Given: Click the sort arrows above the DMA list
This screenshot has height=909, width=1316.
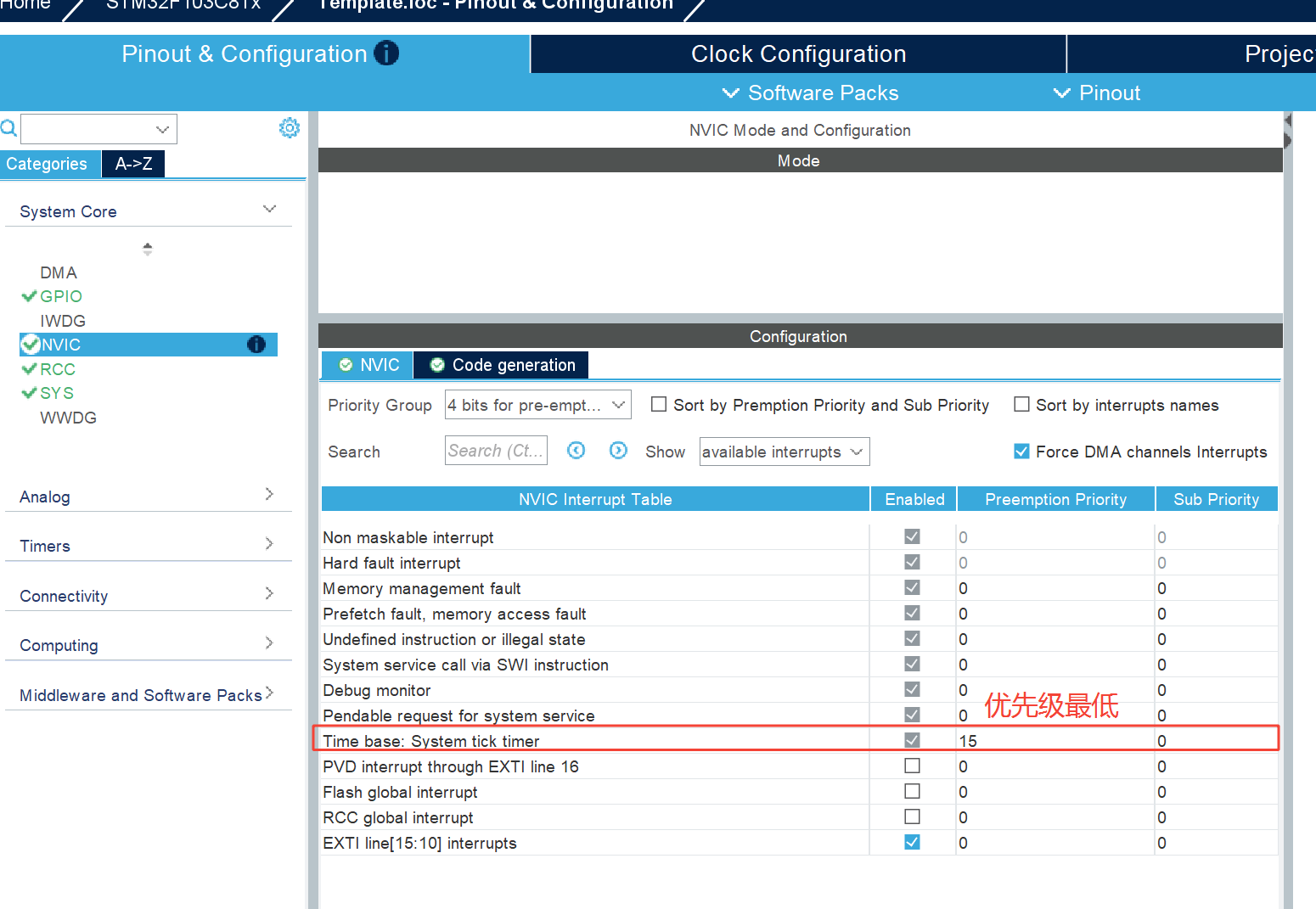Looking at the screenshot, I should click(148, 250).
